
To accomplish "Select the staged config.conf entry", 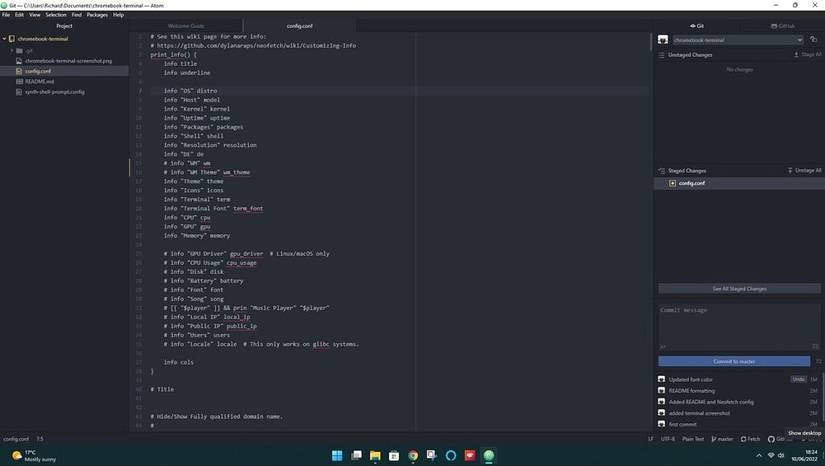I will pos(739,183).
